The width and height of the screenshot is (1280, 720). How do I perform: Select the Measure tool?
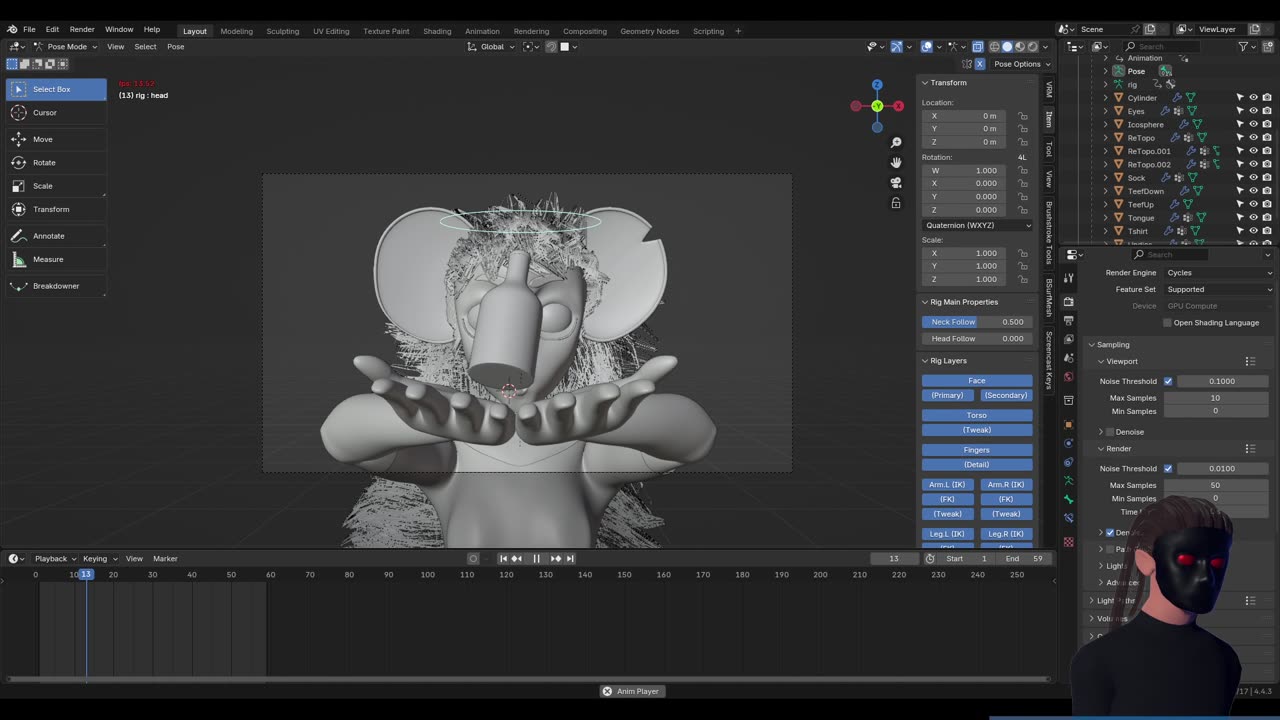pyautogui.click(x=56, y=259)
